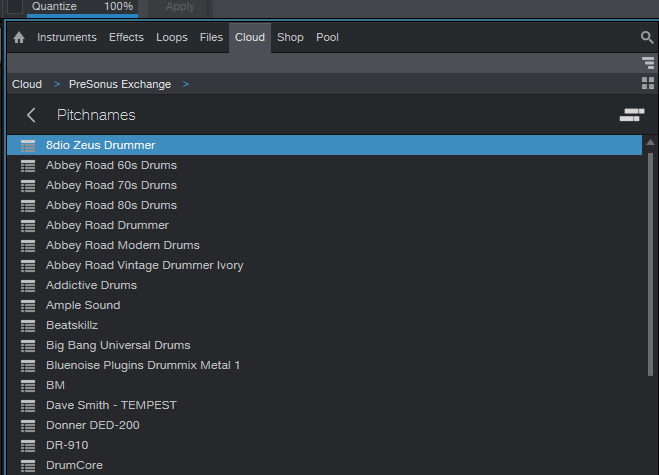Open sort options icon below search
Image resolution: width=659 pixels, height=475 pixels.
tap(648, 63)
